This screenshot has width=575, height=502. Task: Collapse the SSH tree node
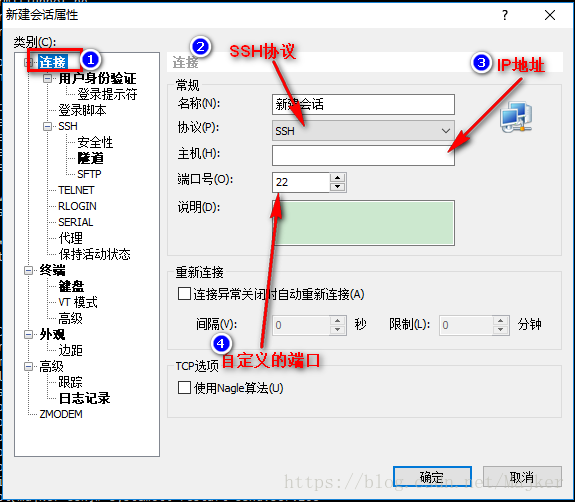(x=47, y=127)
